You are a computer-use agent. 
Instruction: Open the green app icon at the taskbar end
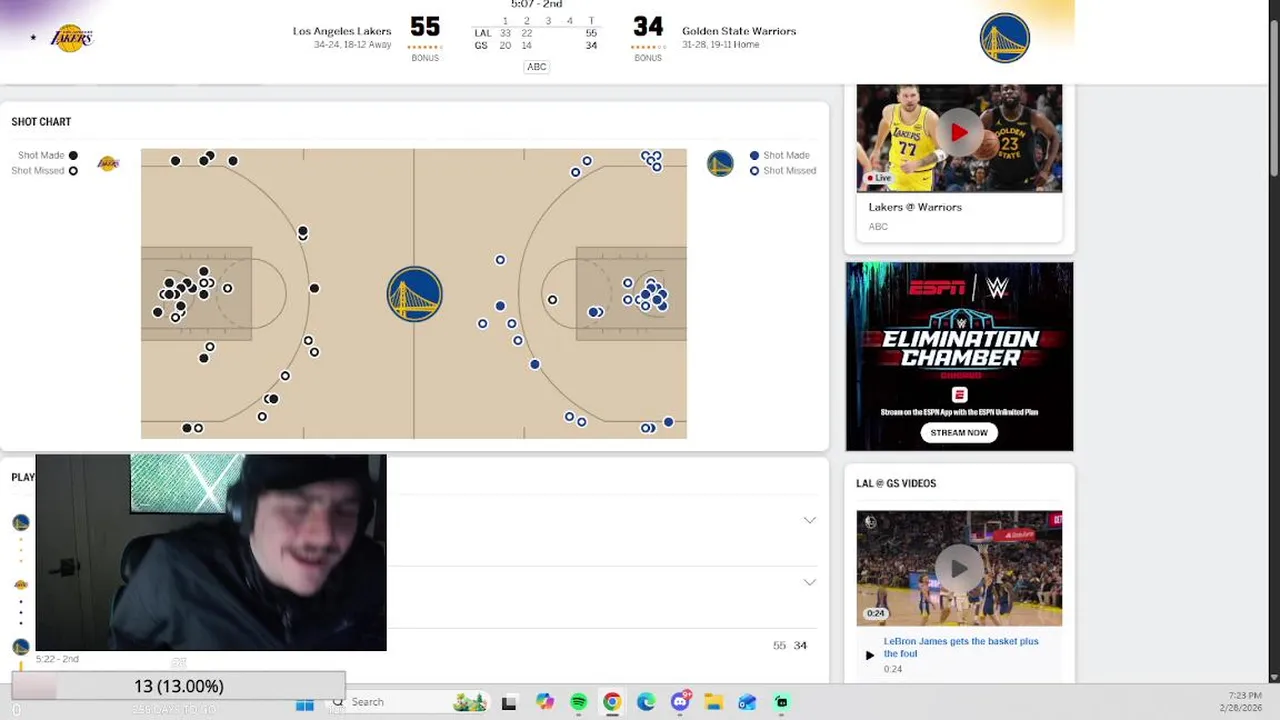781,703
